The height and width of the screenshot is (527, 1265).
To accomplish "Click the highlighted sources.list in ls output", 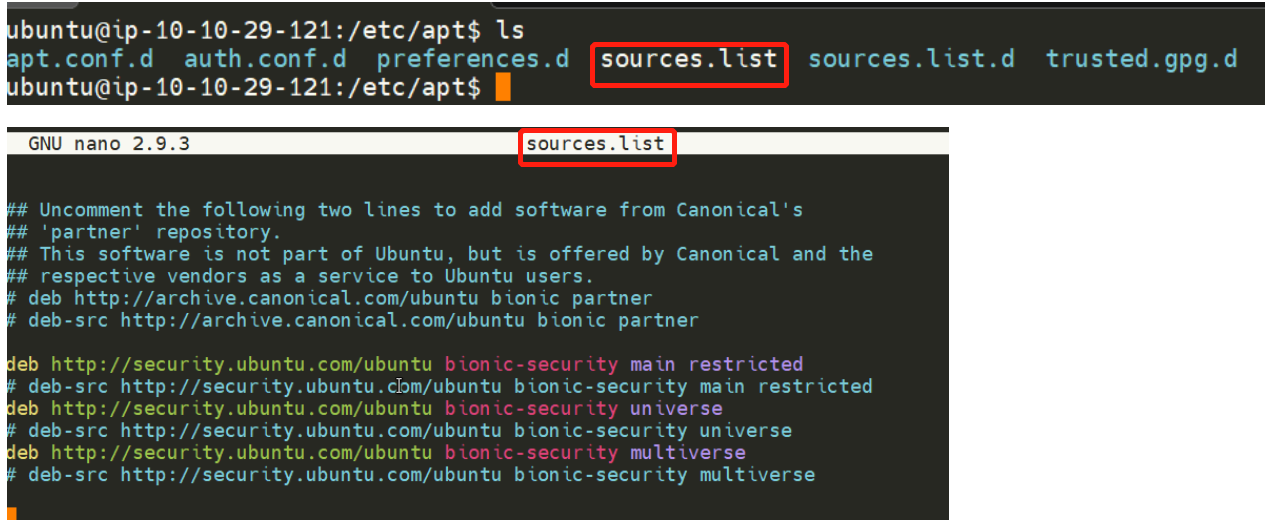I will (689, 59).
